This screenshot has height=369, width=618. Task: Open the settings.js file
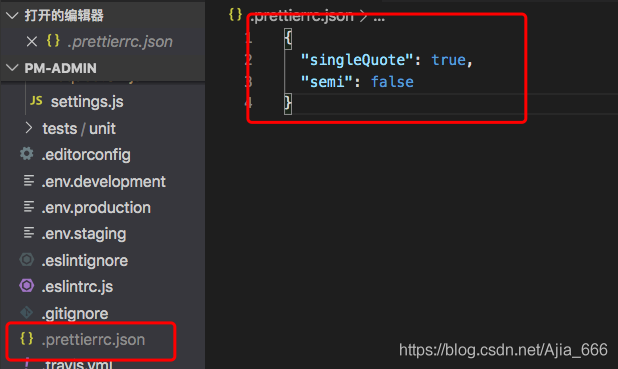point(87,102)
